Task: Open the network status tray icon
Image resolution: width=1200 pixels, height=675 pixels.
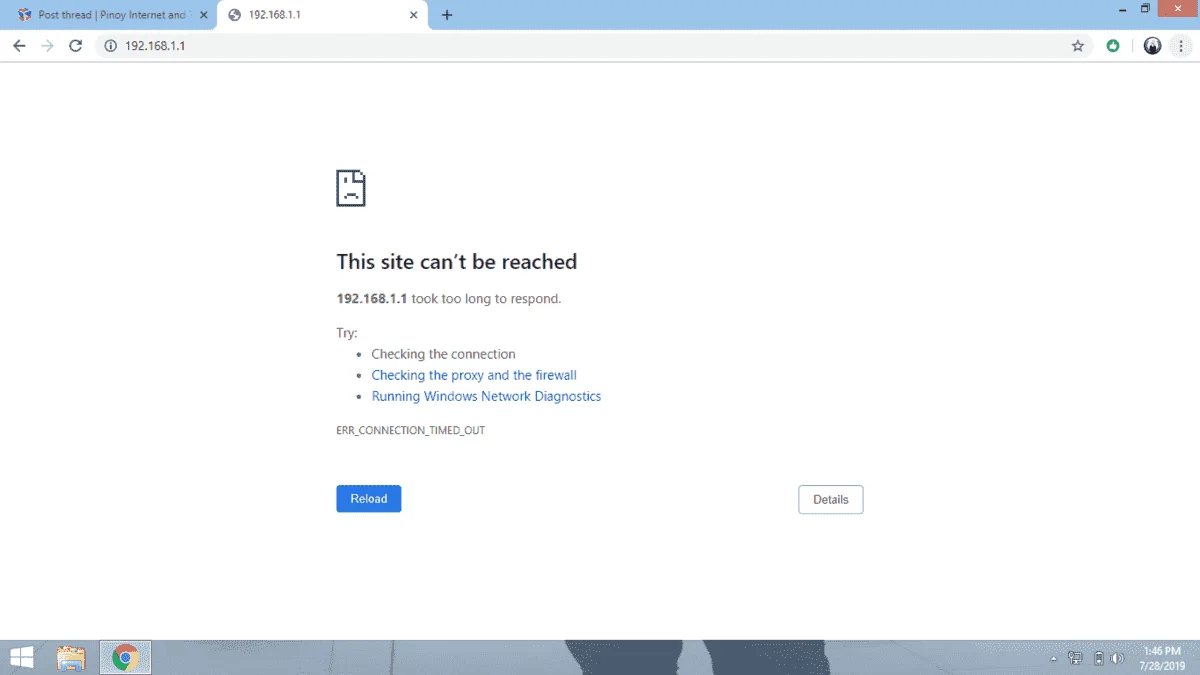Action: point(1076,658)
